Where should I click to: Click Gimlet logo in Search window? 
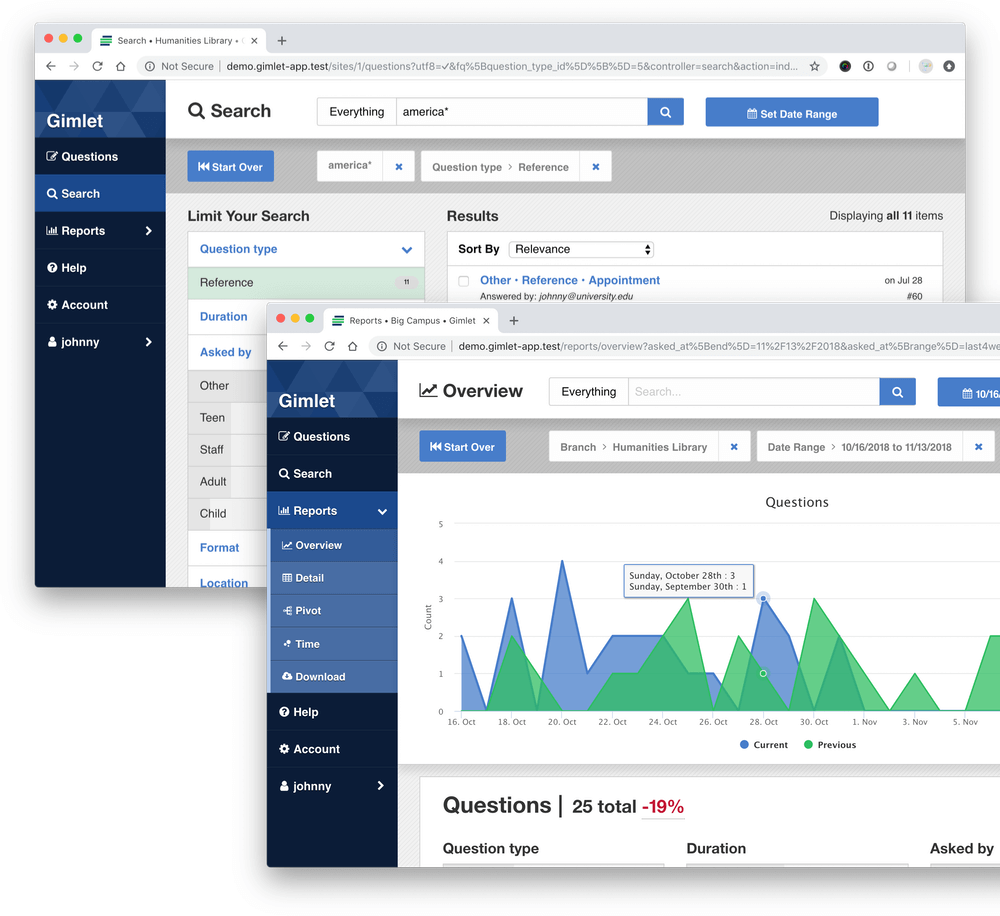tap(75, 121)
